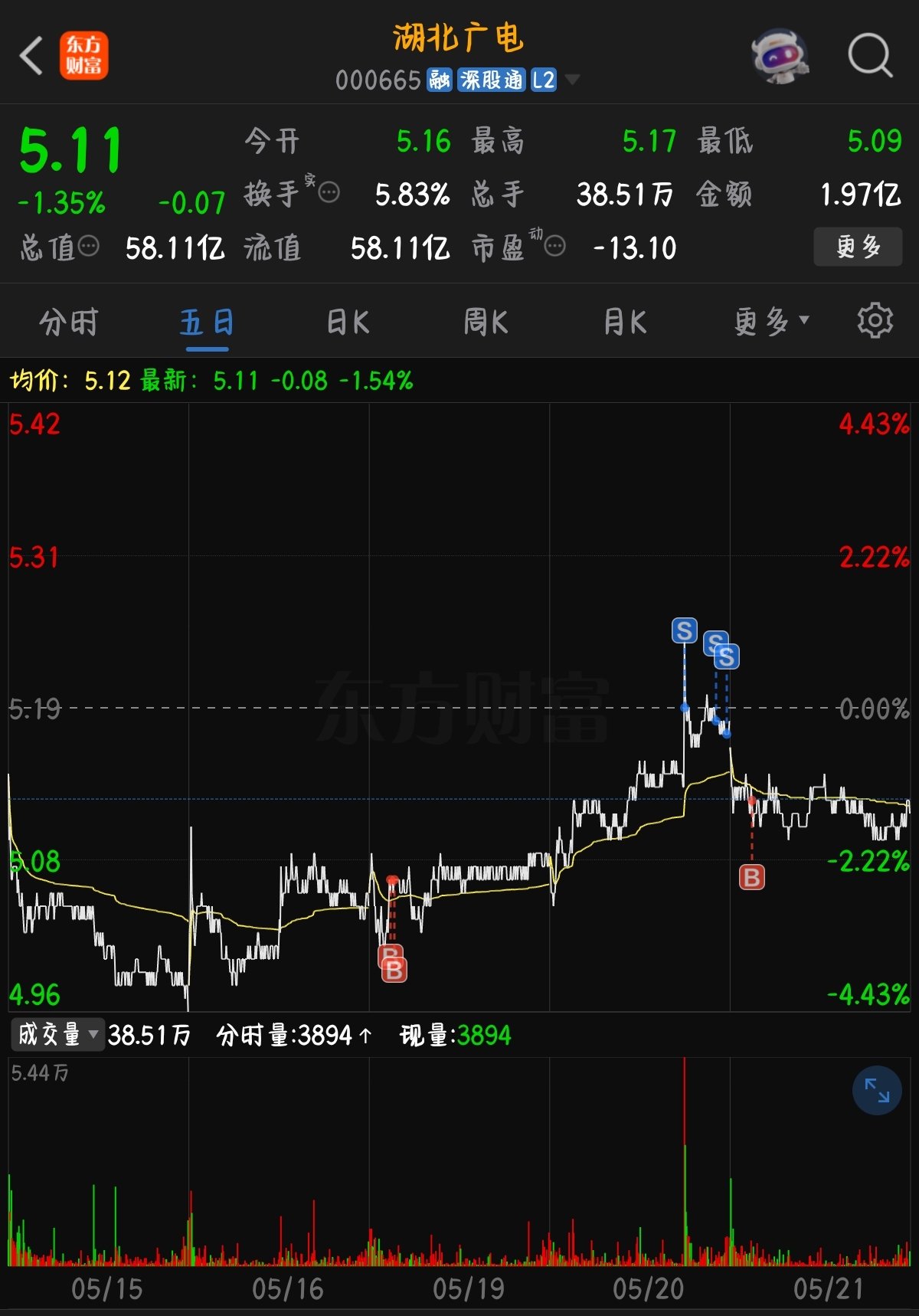Tap the info icon beside 换手
Screen dimensions: 919x1316
329,192
